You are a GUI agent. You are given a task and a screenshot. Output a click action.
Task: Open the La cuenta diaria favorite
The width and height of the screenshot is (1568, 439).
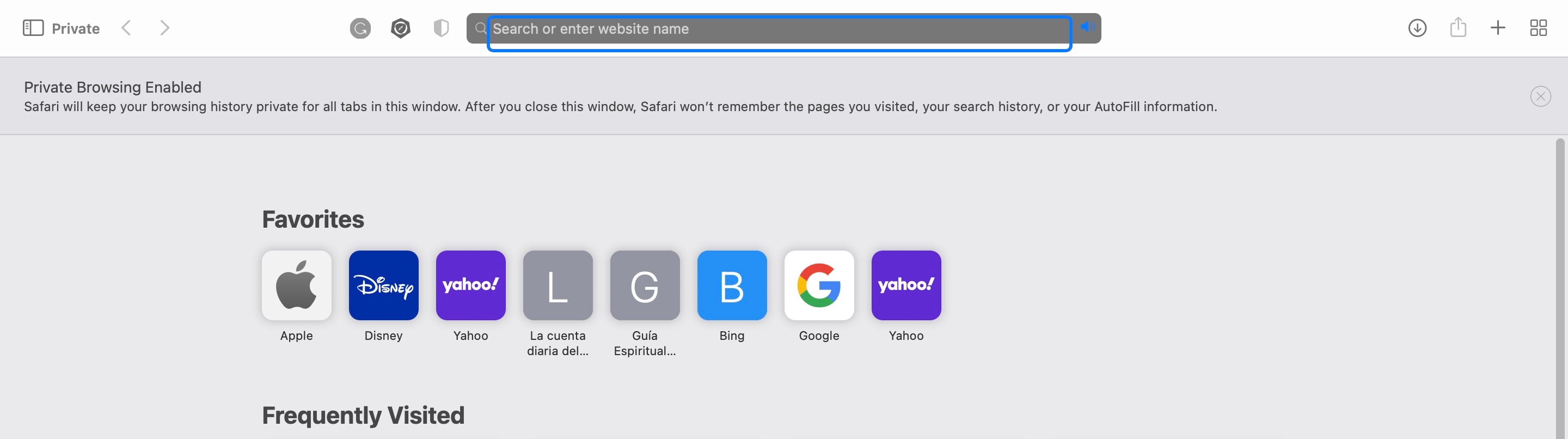pyautogui.click(x=558, y=285)
